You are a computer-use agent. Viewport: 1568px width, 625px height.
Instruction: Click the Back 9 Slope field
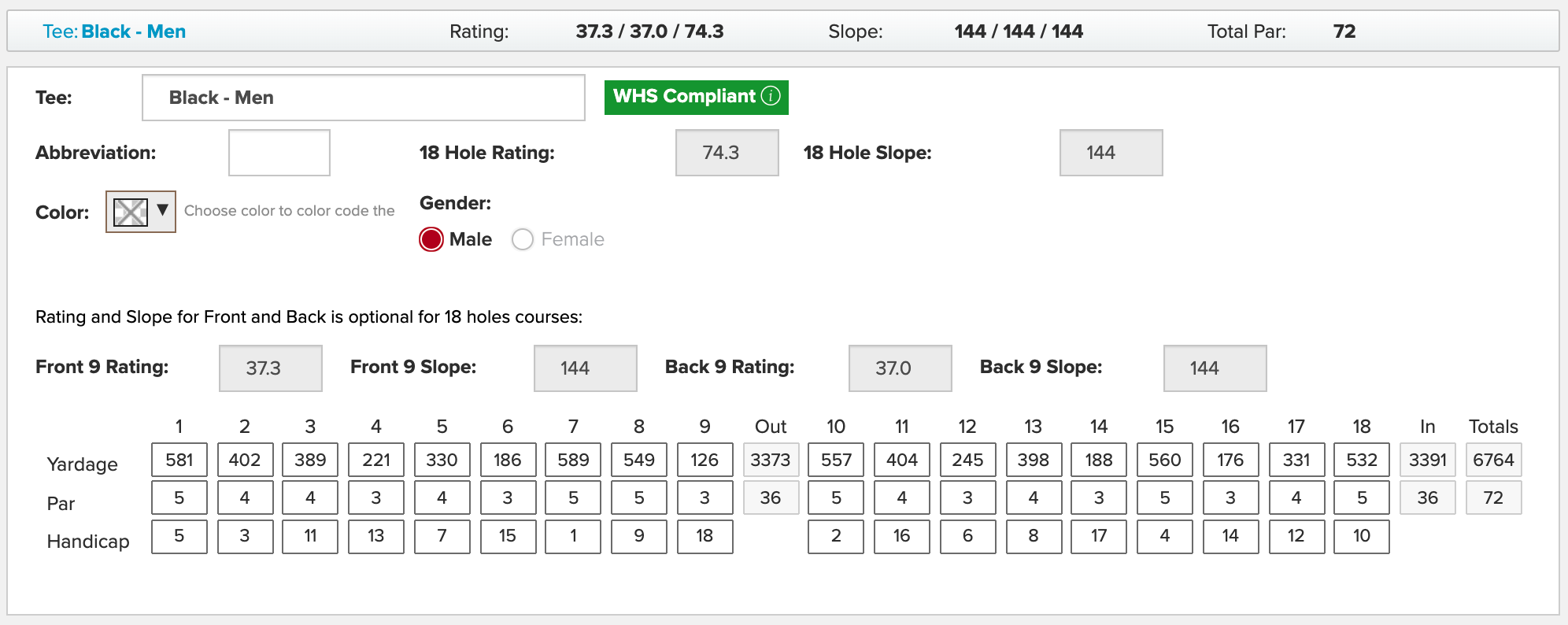1215,368
